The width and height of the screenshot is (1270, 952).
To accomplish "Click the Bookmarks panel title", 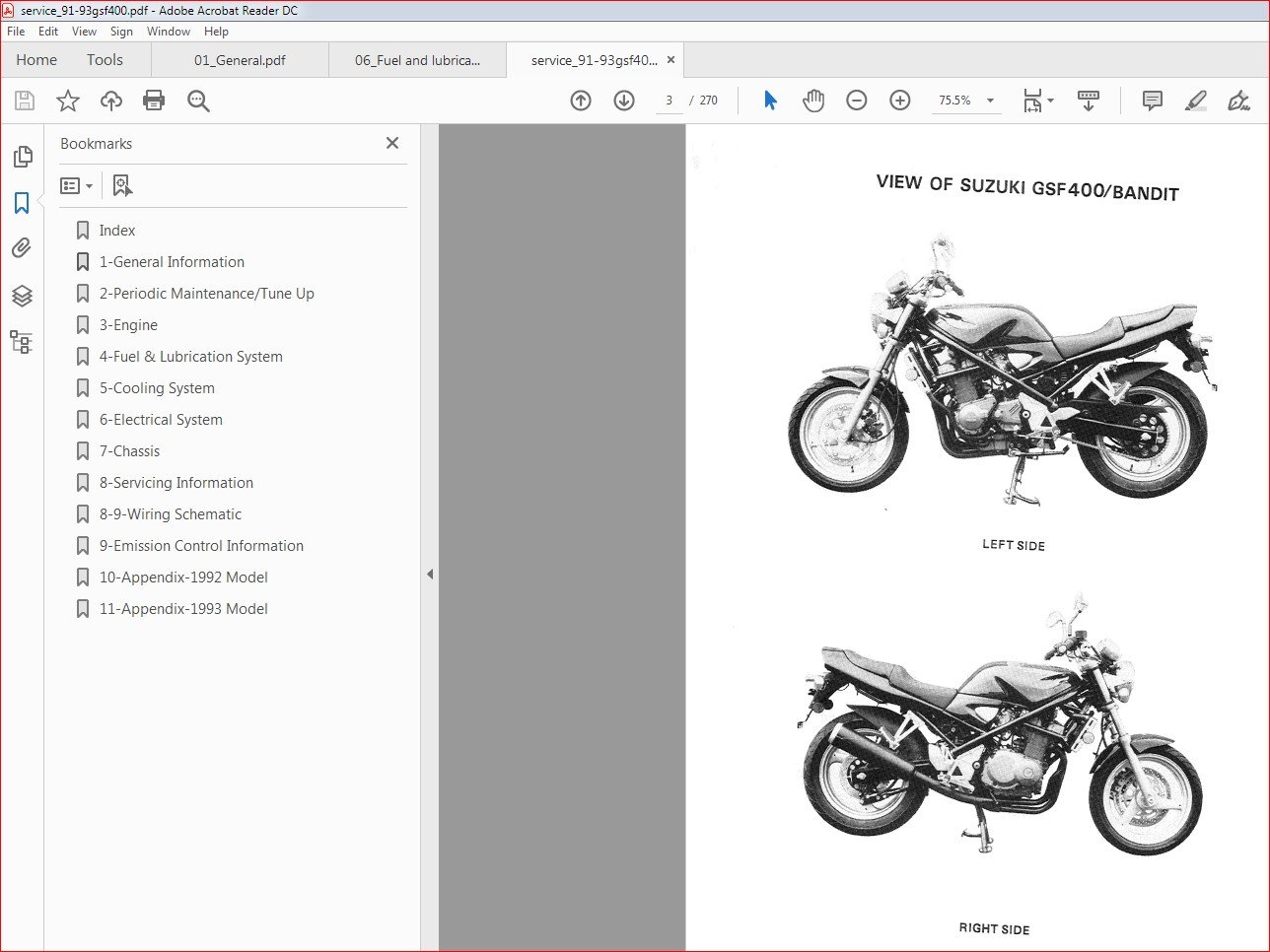I will (x=96, y=144).
